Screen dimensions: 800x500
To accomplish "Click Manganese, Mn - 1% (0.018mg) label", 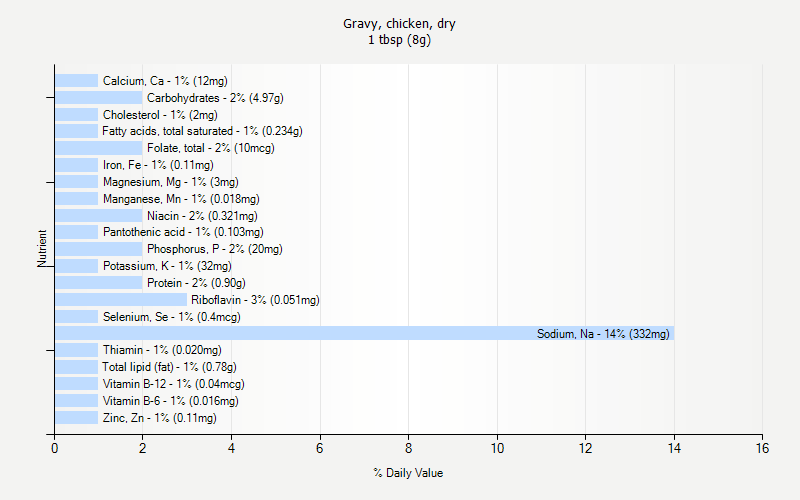I will click(x=181, y=198).
